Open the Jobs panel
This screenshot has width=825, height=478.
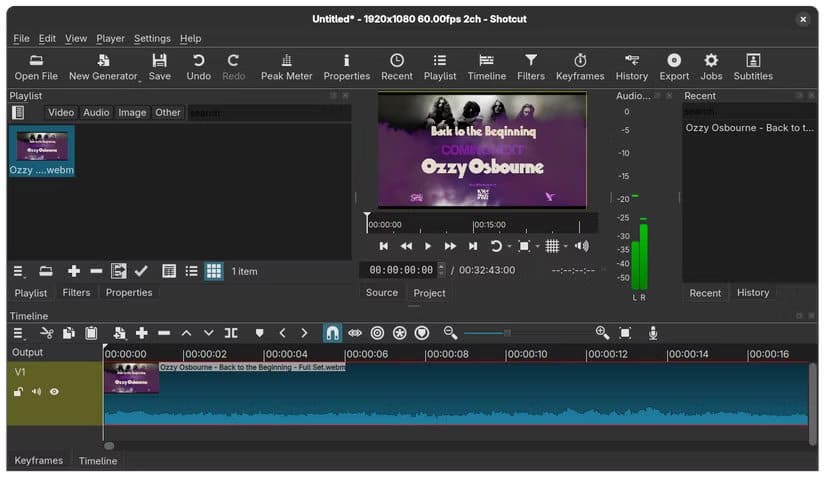point(711,67)
